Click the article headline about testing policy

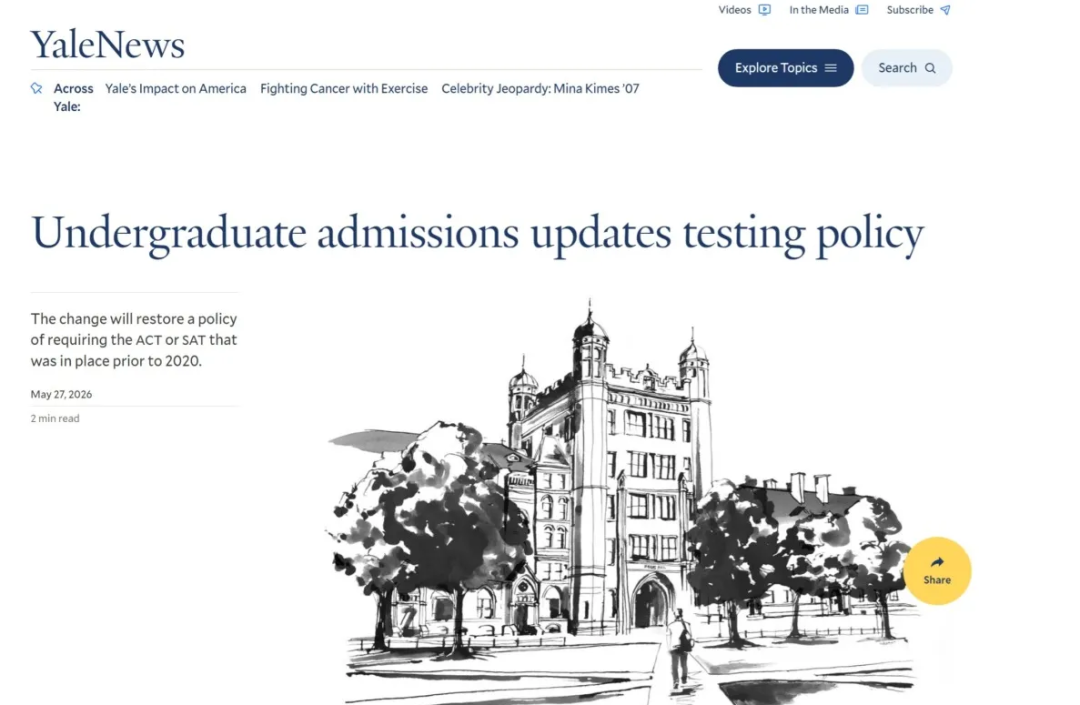477,233
